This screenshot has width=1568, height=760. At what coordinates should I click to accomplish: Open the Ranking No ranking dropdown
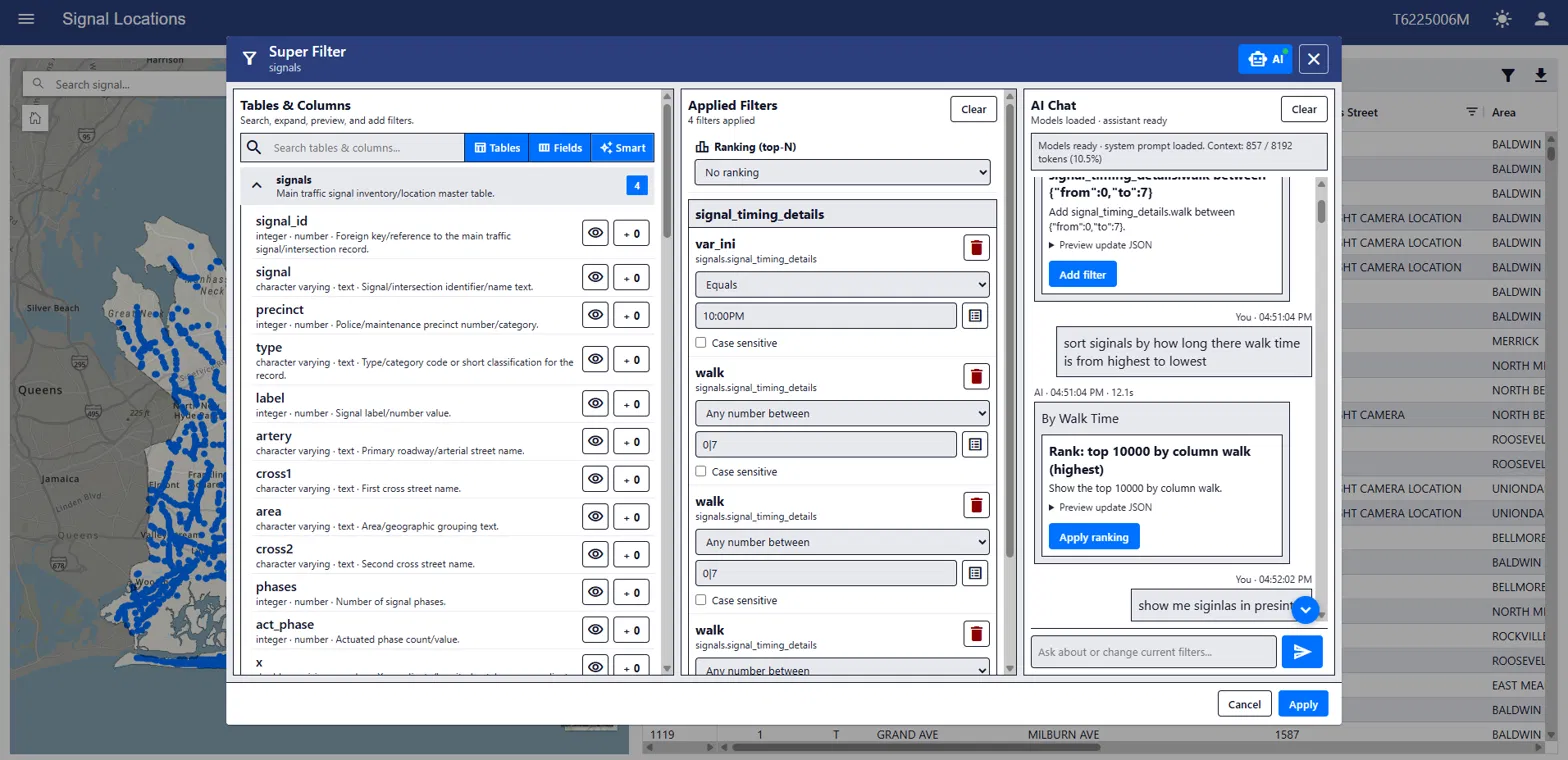(842, 172)
